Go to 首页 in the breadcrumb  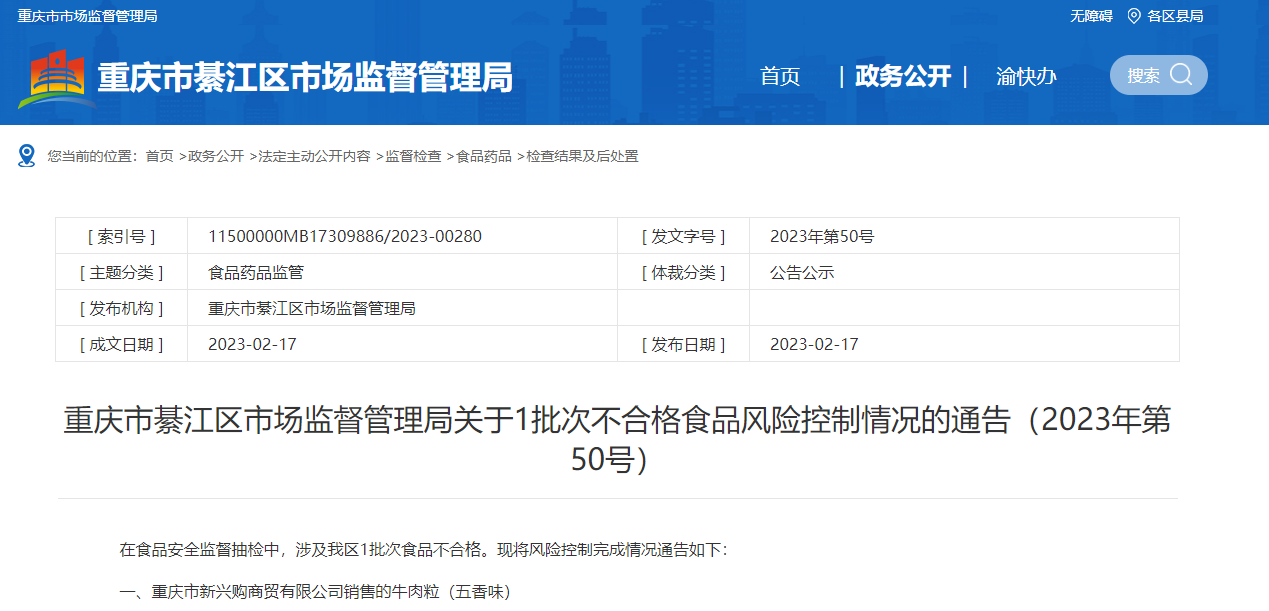[x=159, y=156]
